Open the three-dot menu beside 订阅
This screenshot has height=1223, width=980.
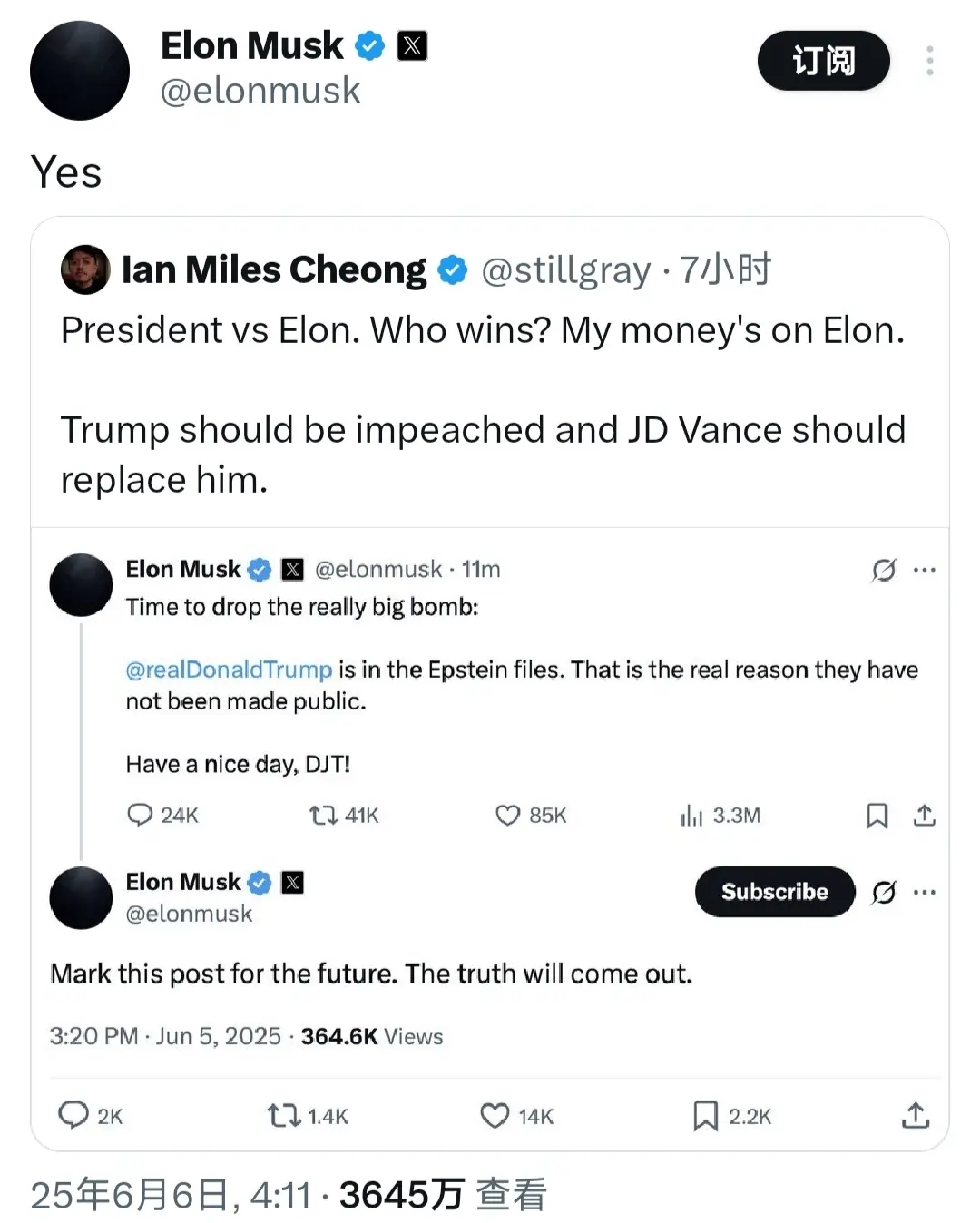click(x=929, y=61)
